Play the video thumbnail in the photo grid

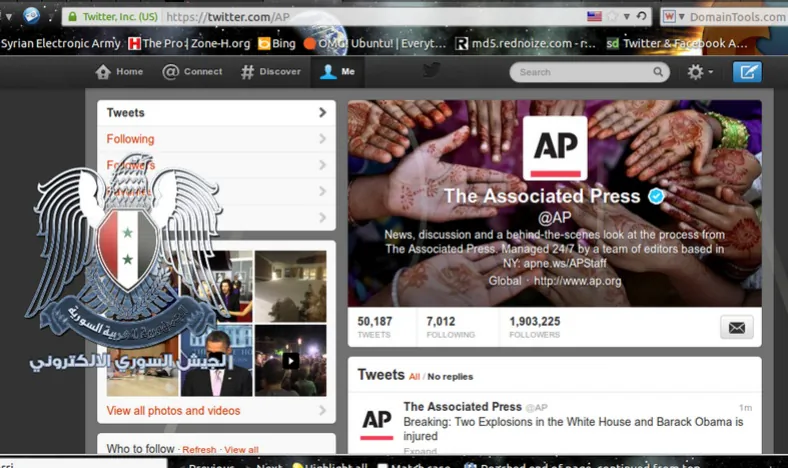coord(290,360)
